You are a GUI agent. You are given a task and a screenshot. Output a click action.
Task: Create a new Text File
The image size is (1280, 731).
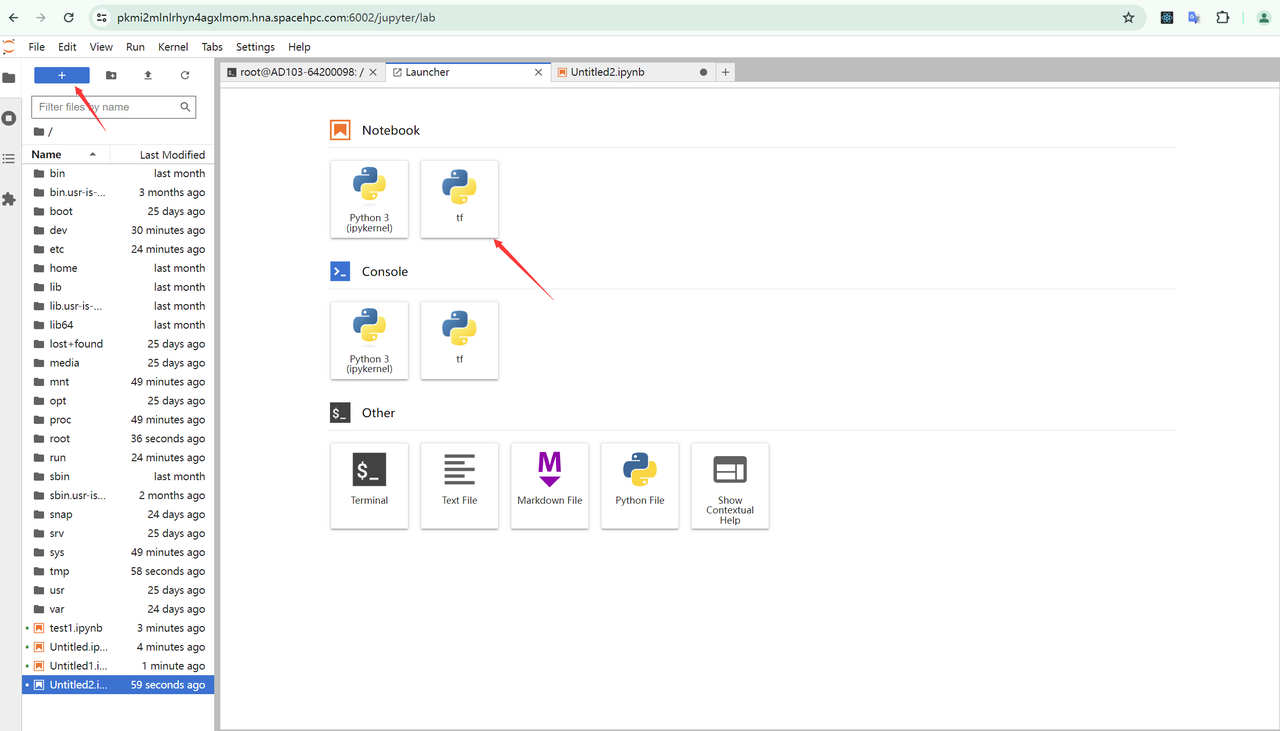tap(460, 485)
